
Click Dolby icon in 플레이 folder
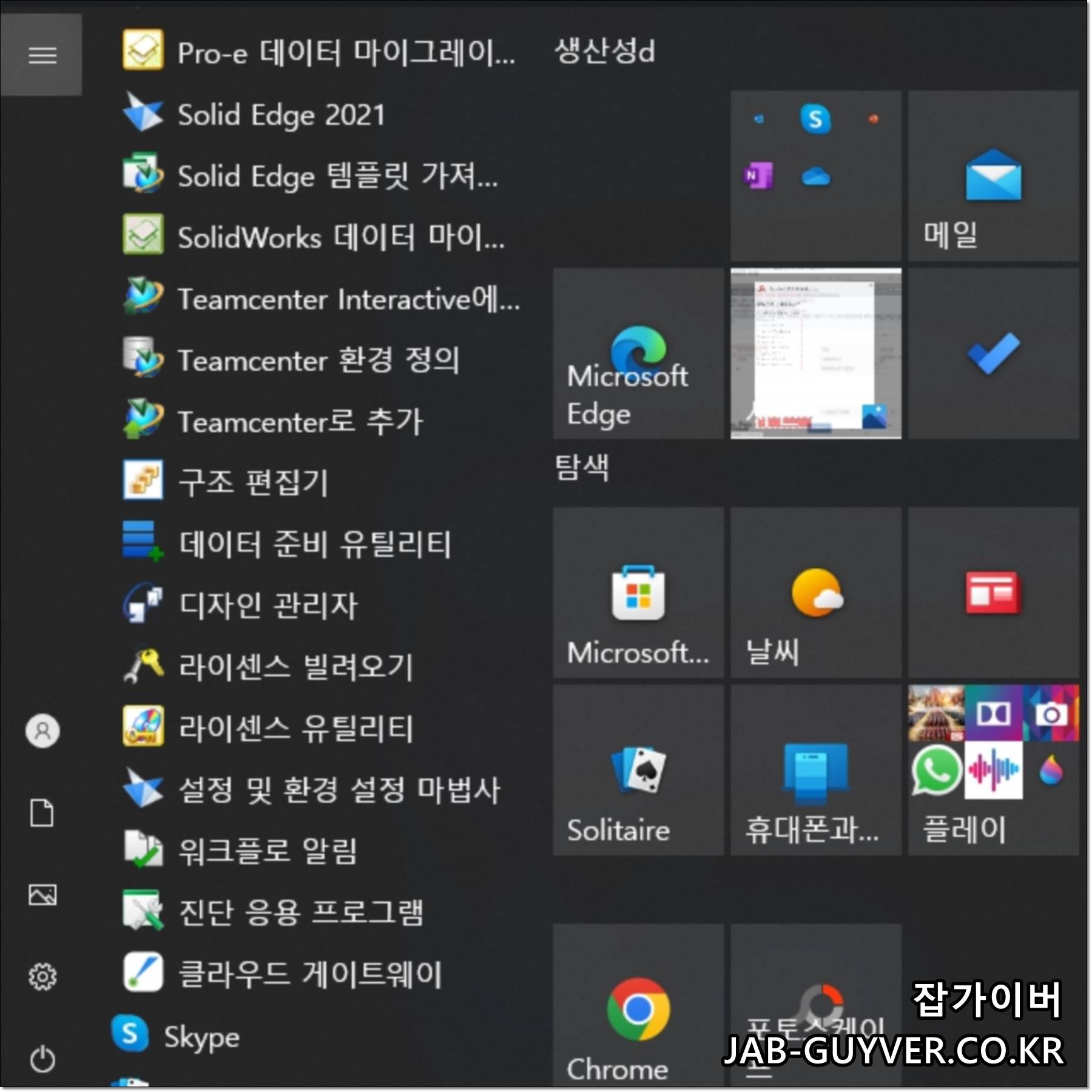tap(993, 713)
